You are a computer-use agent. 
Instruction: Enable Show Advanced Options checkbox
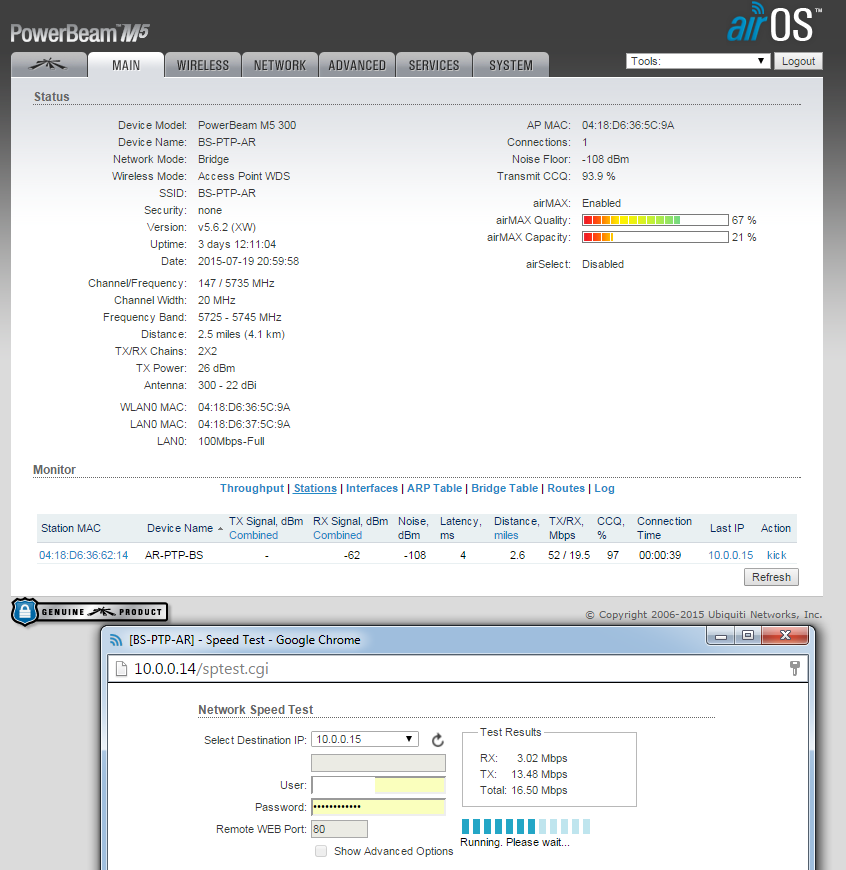point(321,851)
